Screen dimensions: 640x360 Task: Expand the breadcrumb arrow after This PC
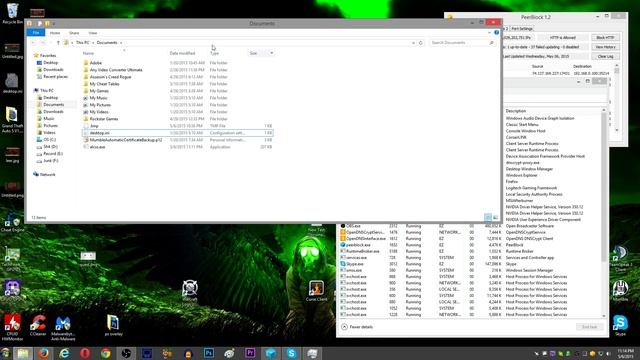(x=93, y=42)
